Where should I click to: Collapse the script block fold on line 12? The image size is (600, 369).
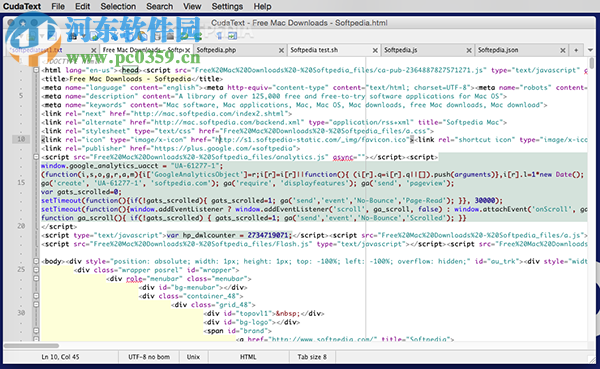[x=36, y=157]
